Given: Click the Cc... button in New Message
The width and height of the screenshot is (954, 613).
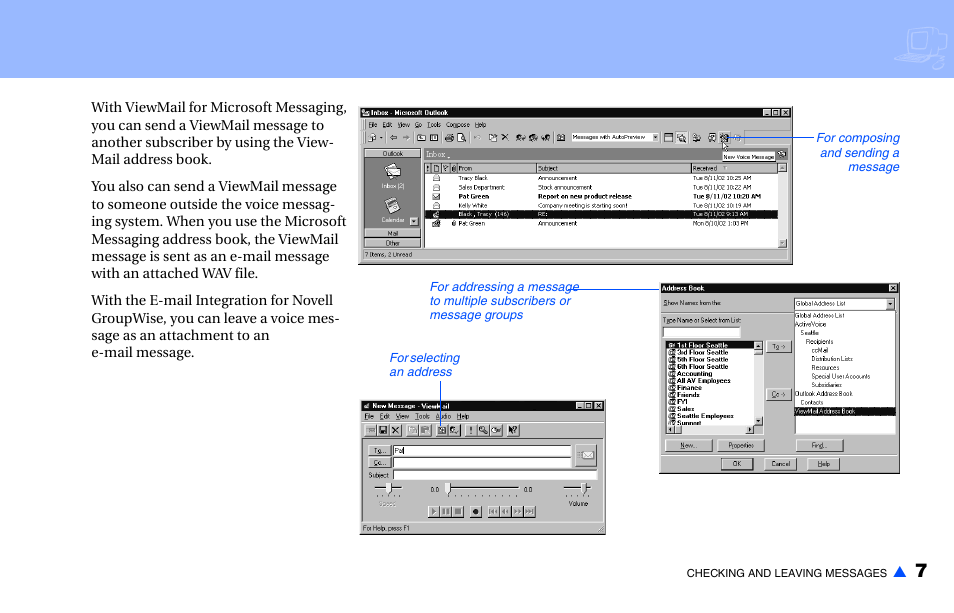Looking at the screenshot, I should click(x=380, y=463).
